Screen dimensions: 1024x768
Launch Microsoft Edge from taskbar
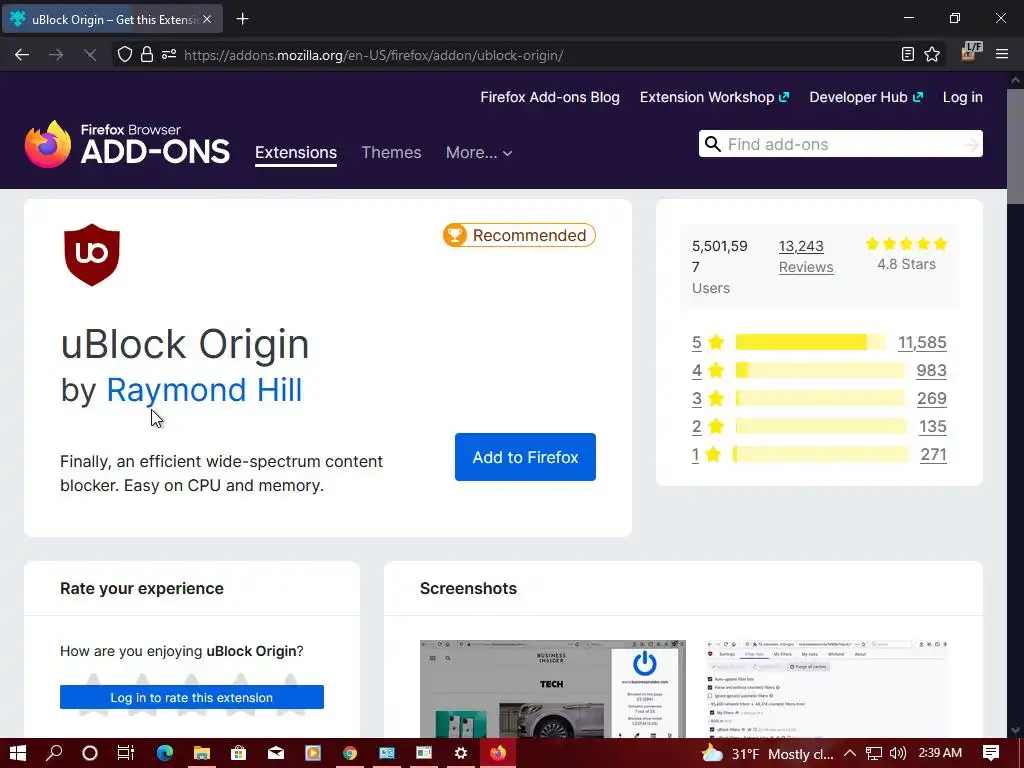165,753
